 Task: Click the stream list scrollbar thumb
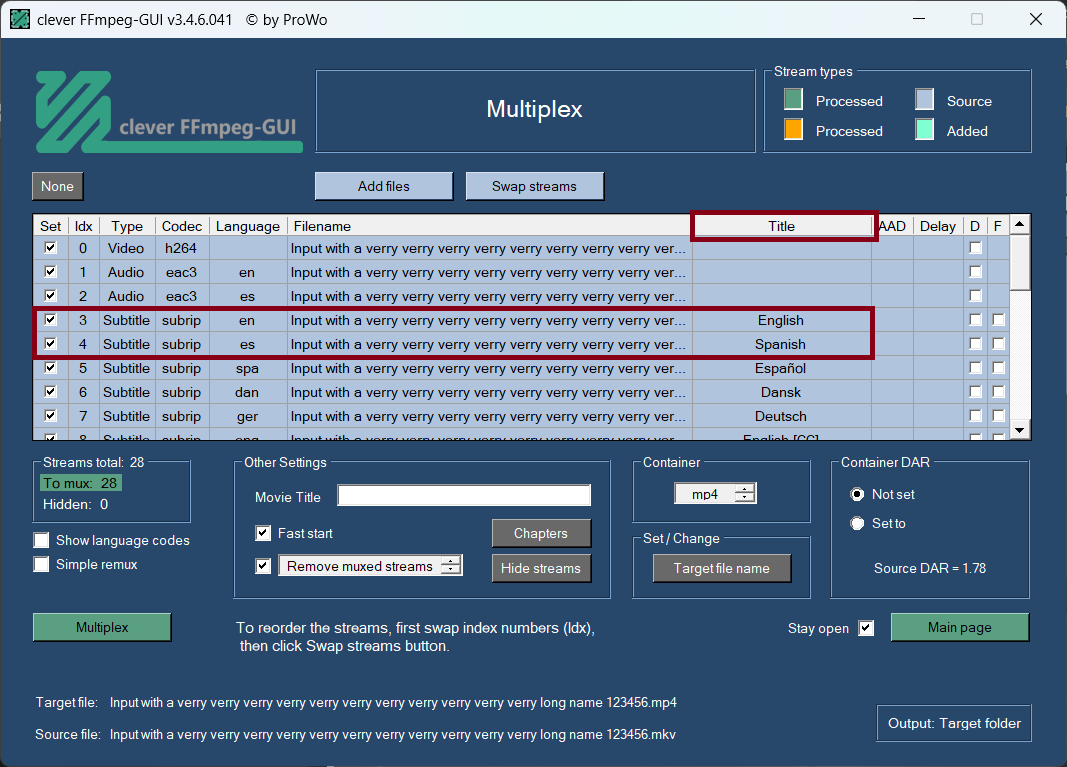(x=1019, y=262)
